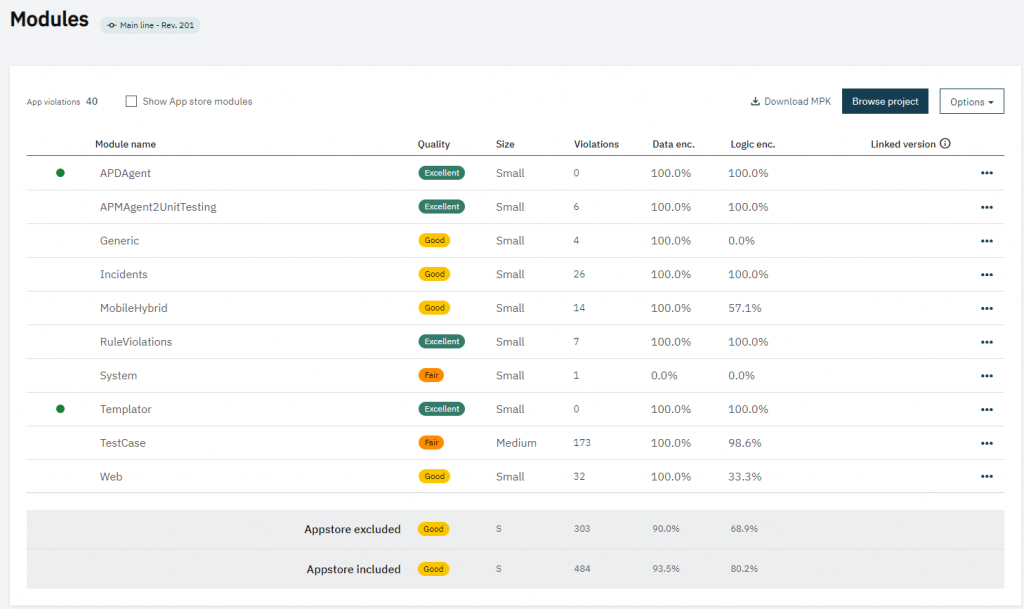Screen dimensions: 1024x609
Task: Open the three-dot menu for Generic module
Action: pyautogui.click(x=986, y=241)
